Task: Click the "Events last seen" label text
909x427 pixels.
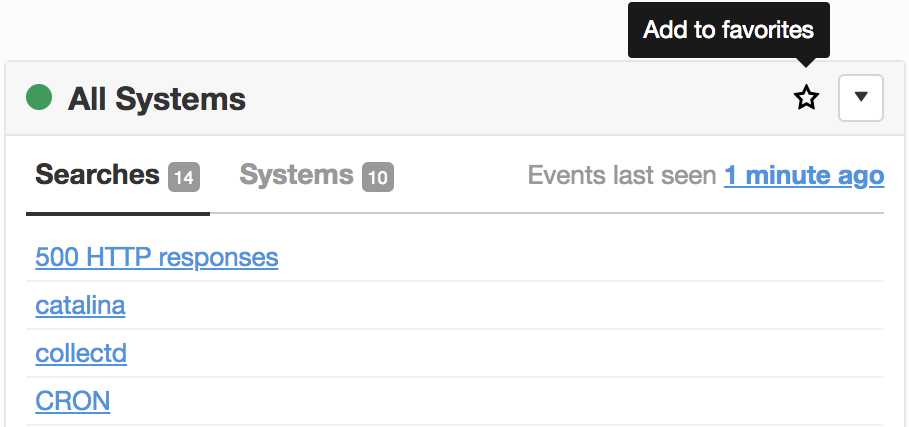Action: click(622, 175)
